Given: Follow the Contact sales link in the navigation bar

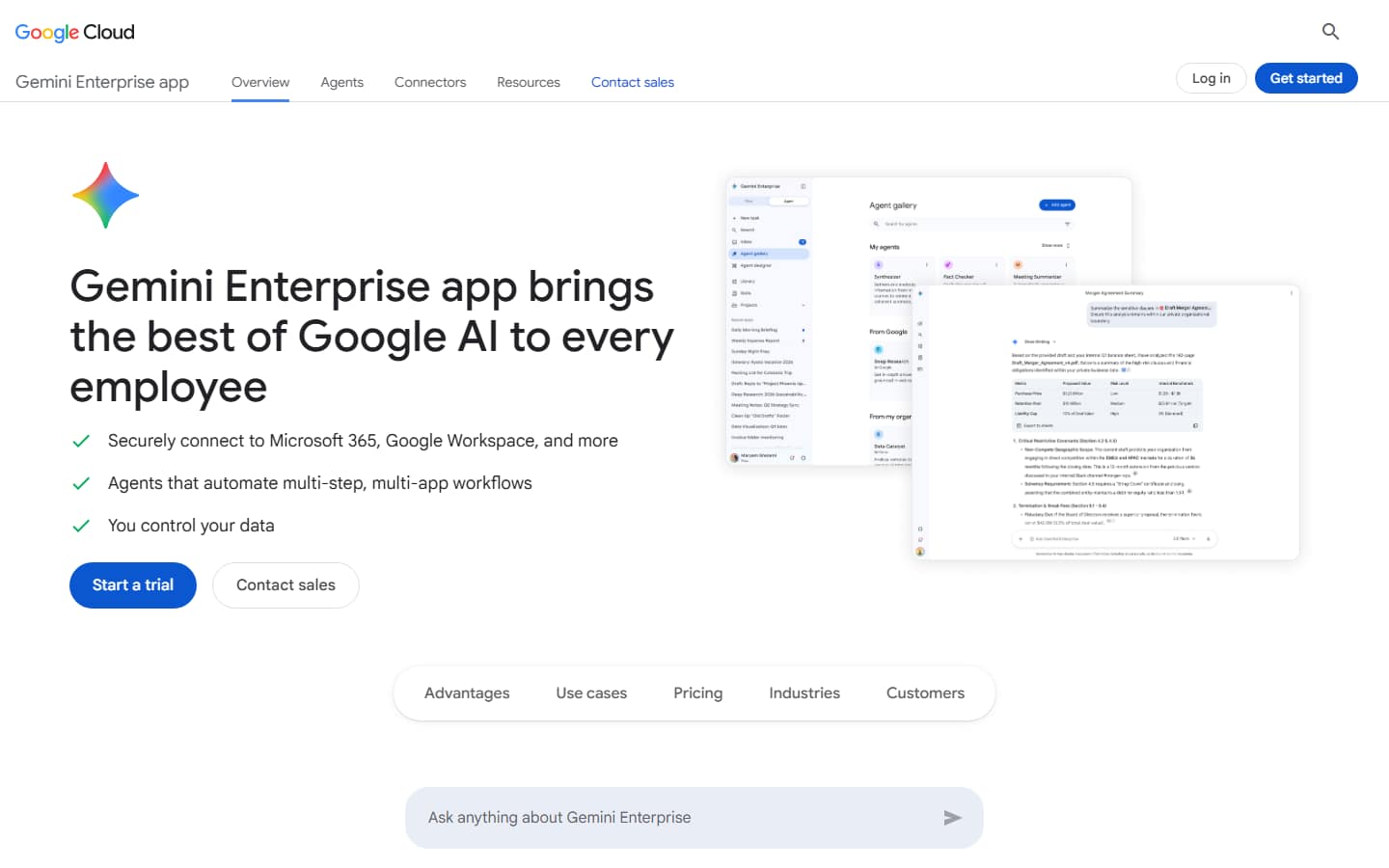Looking at the screenshot, I should [x=633, y=82].
